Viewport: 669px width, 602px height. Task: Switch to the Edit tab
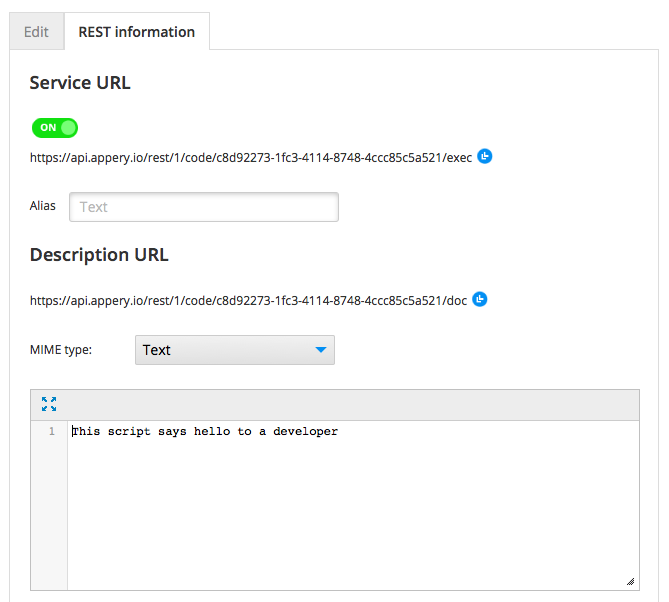36,32
